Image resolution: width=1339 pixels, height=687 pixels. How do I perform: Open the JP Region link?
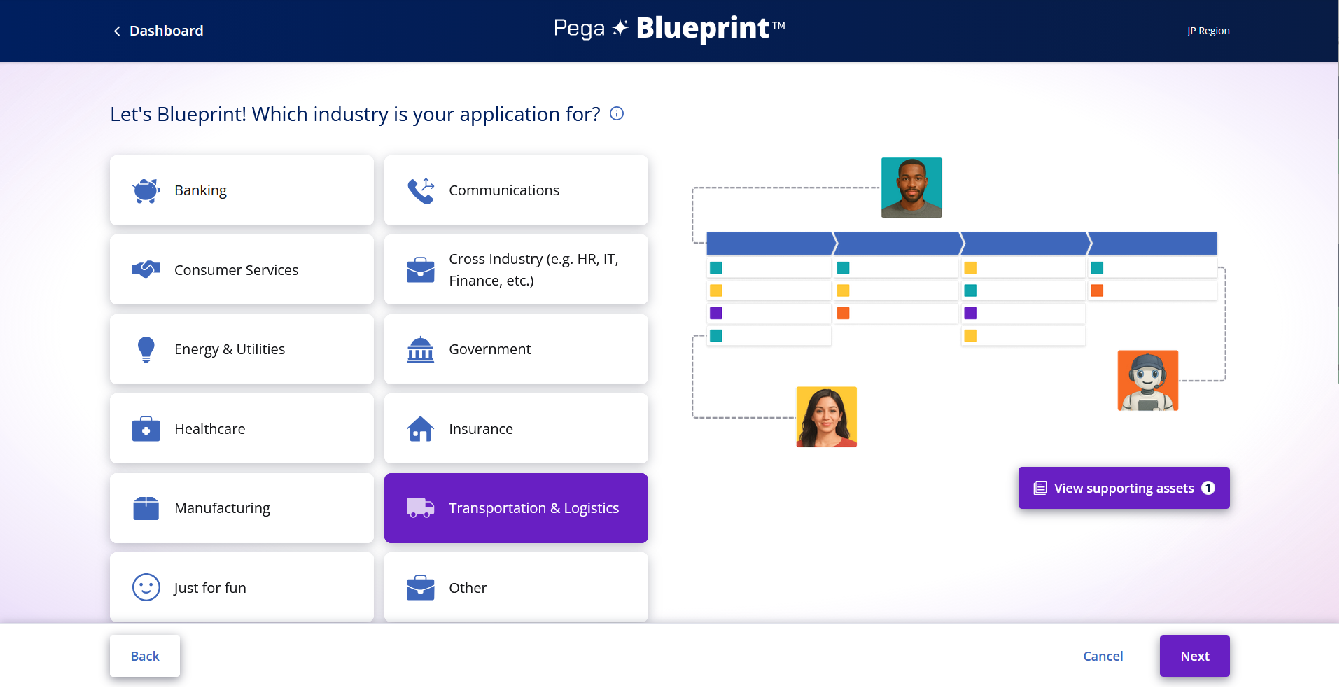tap(1208, 31)
